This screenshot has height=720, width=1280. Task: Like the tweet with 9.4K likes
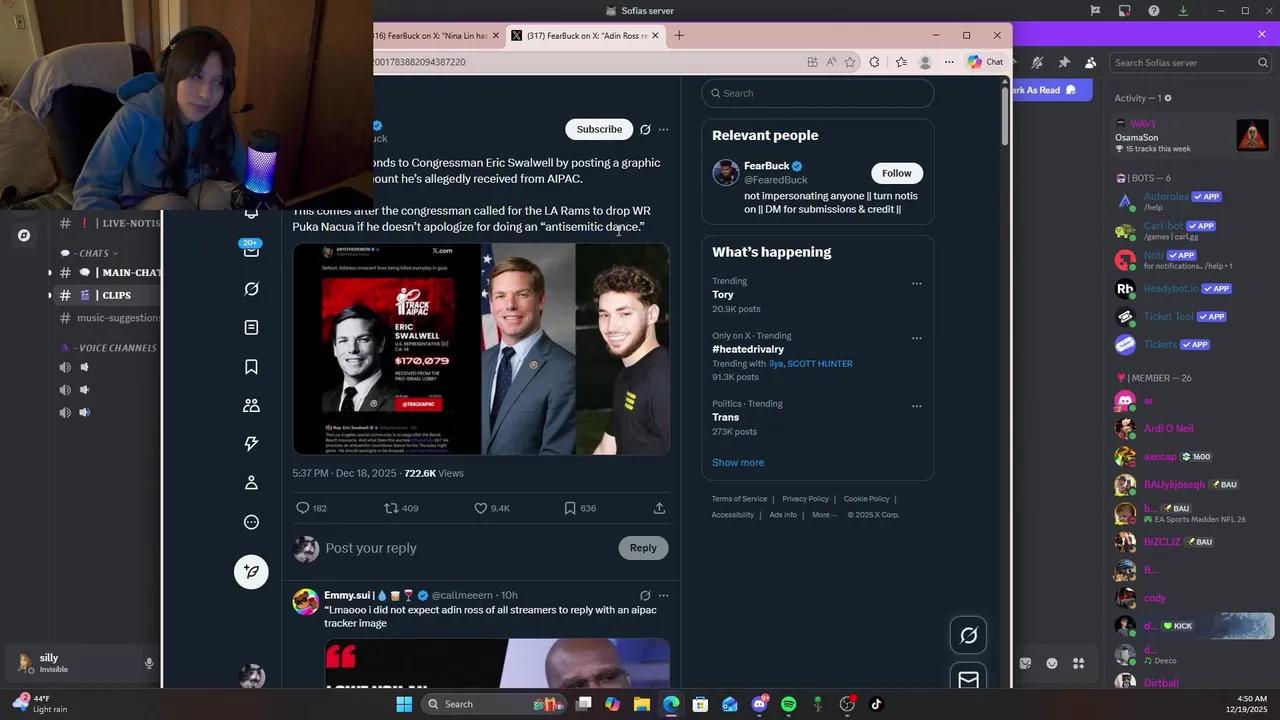click(480, 508)
